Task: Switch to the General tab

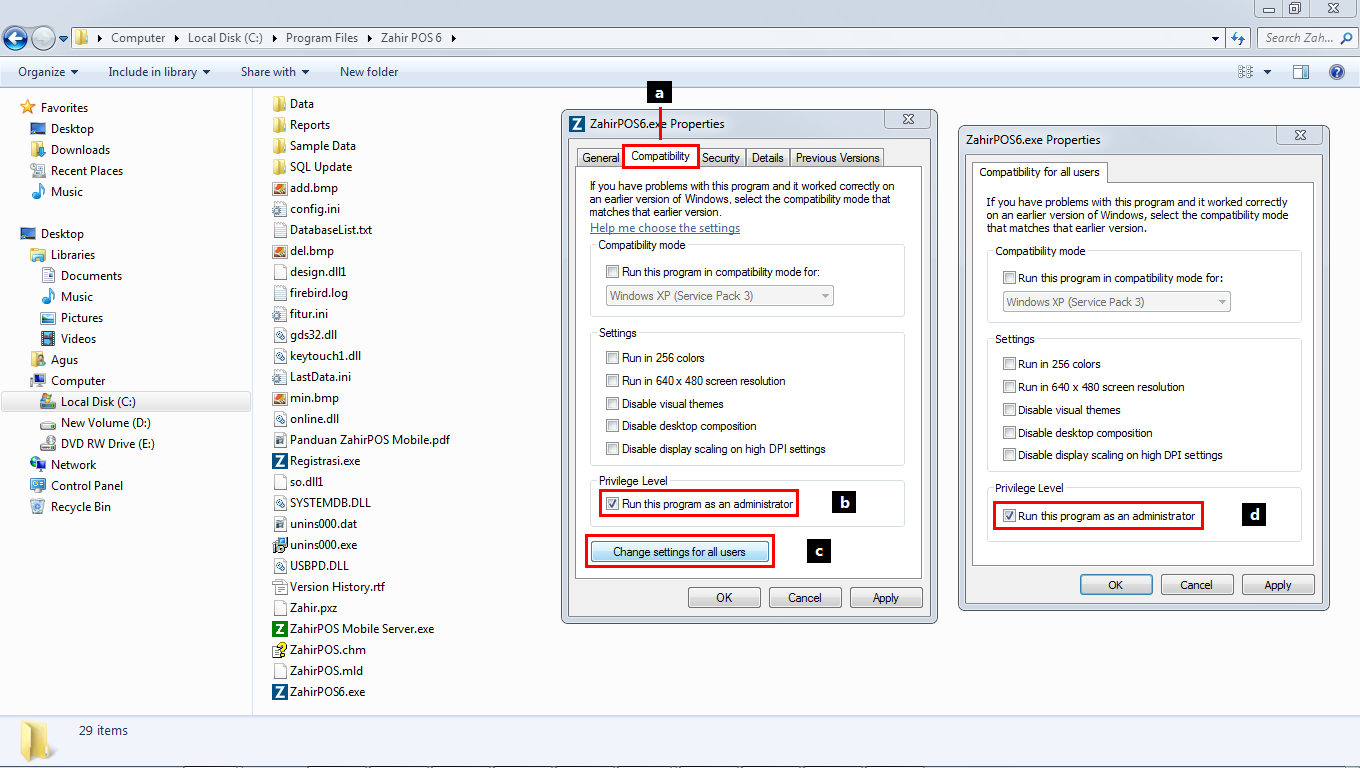Action: pyautogui.click(x=601, y=158)
